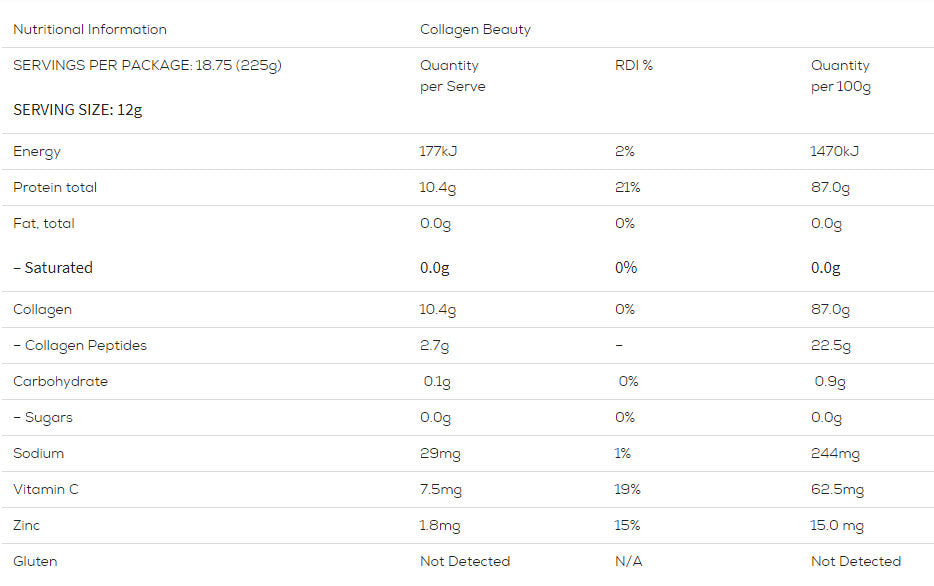Viewport: 934px width, 586px height.
Task: Click the Nutritional Information header text
Action: [x=90, y=30]
